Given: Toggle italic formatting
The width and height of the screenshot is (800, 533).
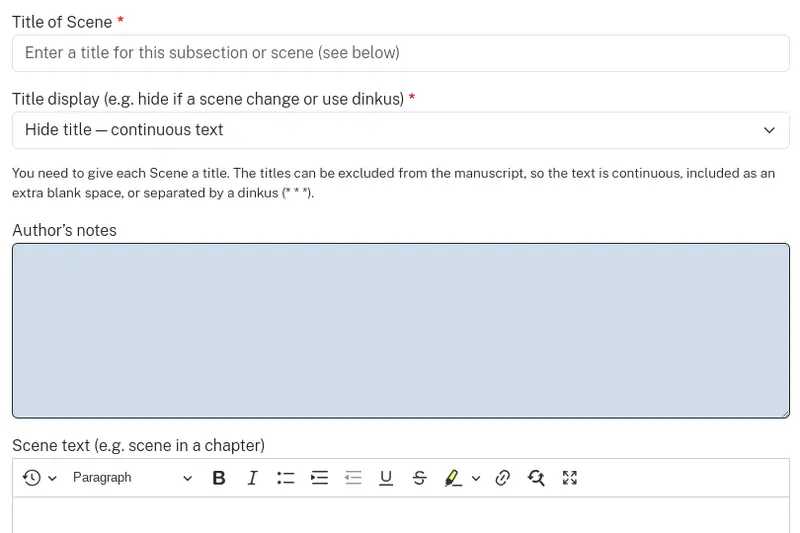Looking at the screenshot, I should [252, 478].
